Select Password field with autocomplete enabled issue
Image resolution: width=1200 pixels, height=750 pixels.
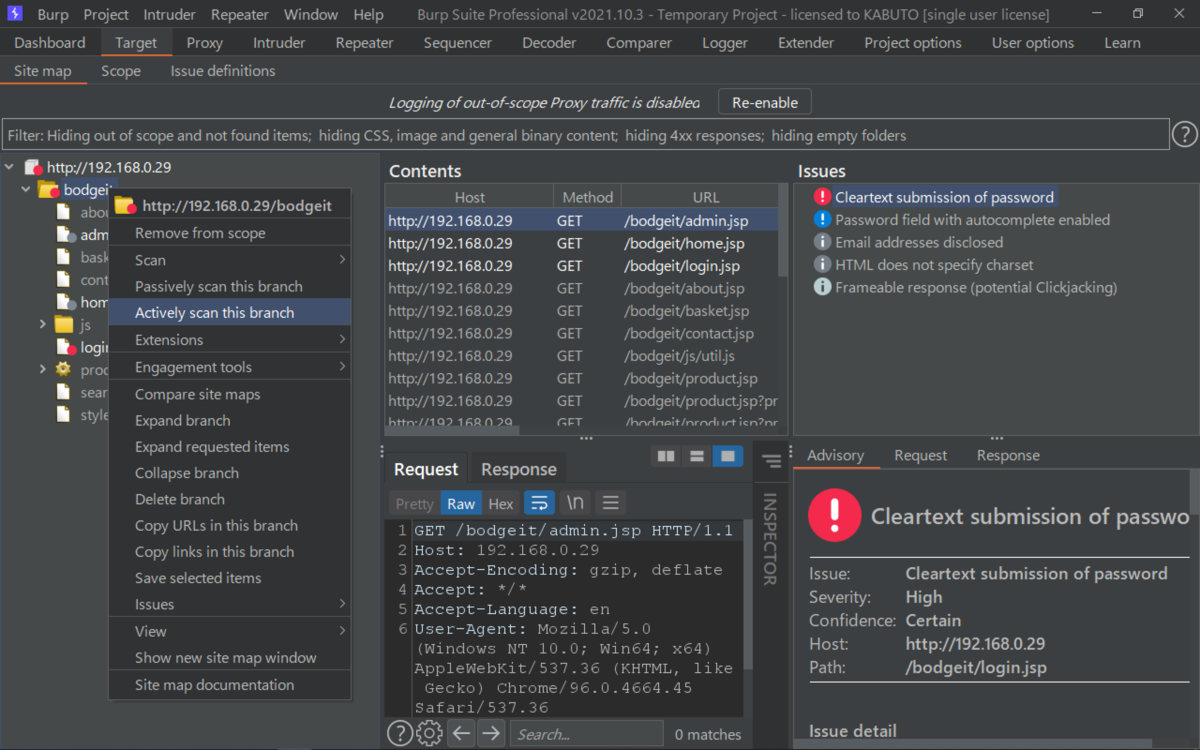click(x=972, y=219)
